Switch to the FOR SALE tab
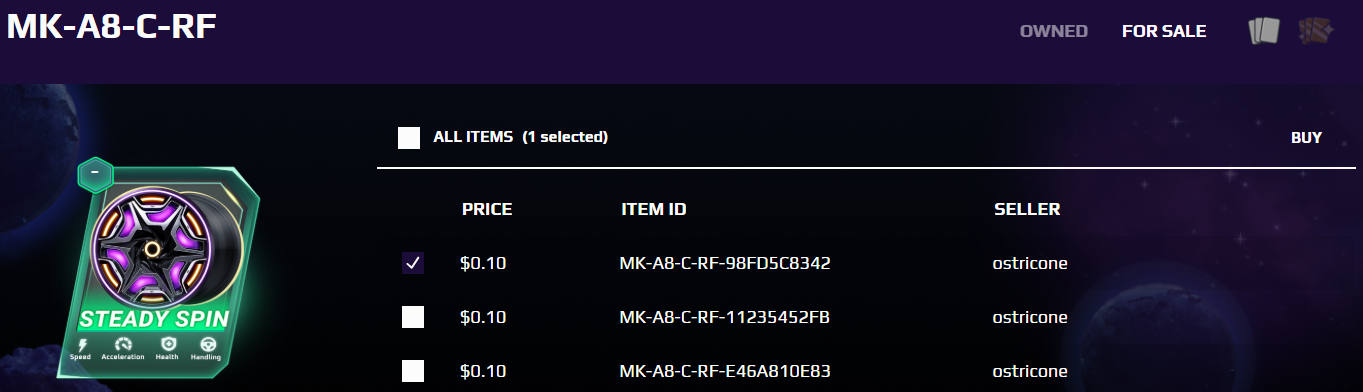Image resolution: width=1363 pixels, height=392 pixels. 1164,31
